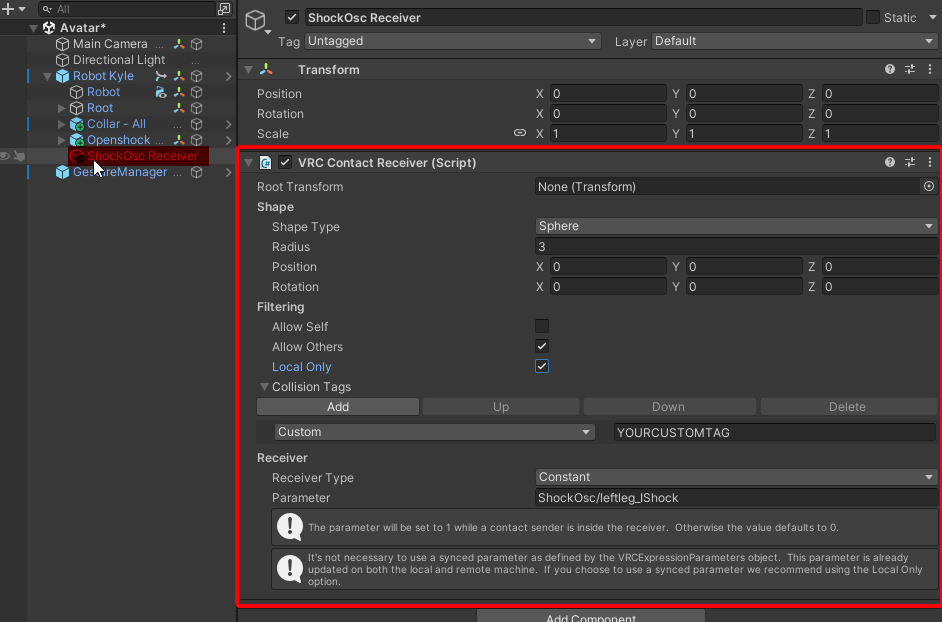Click the Add Component button
The image size is (942, 622).
(x=590, y=617)
